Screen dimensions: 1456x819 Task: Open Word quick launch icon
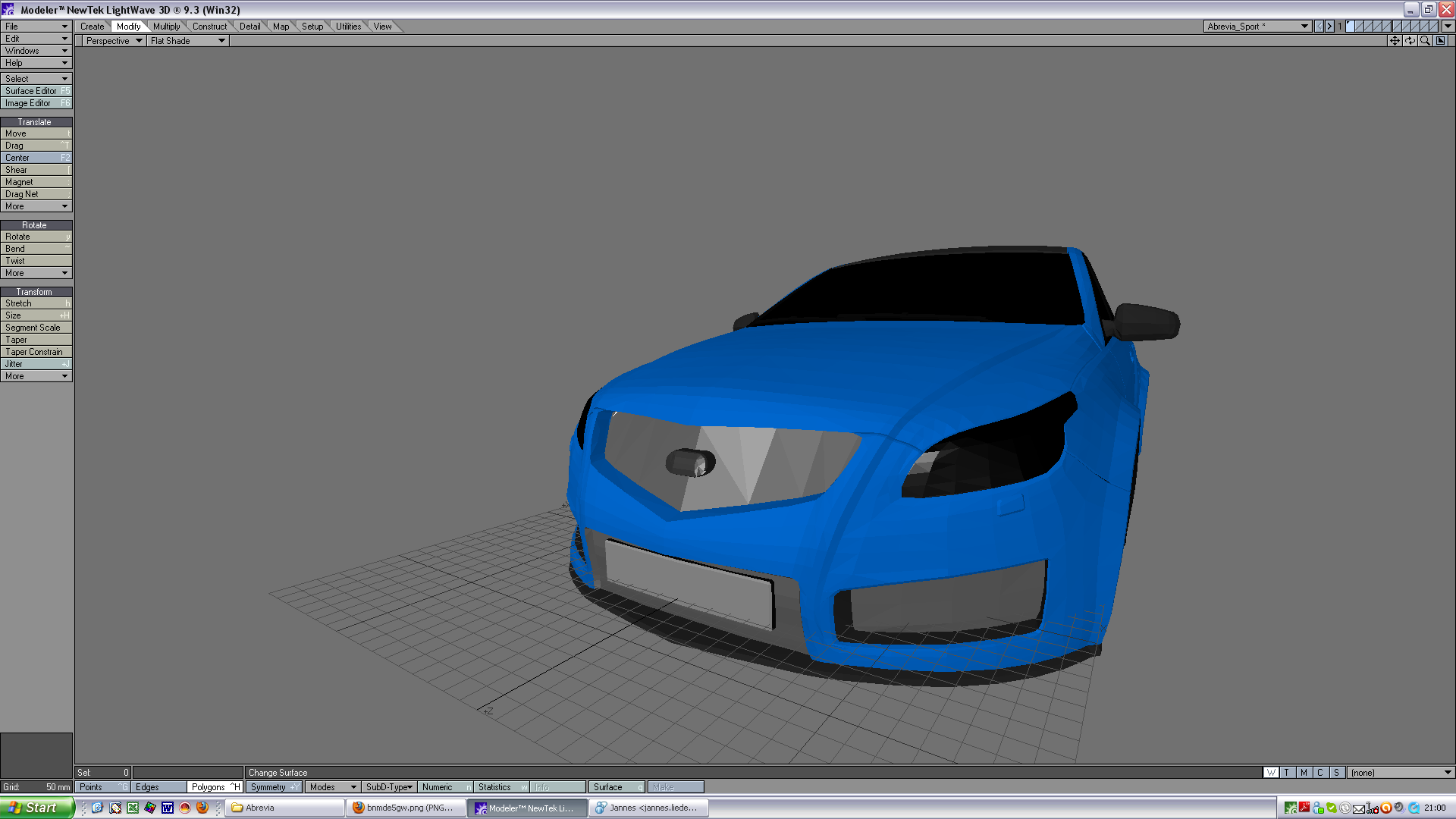coord(168,808)
